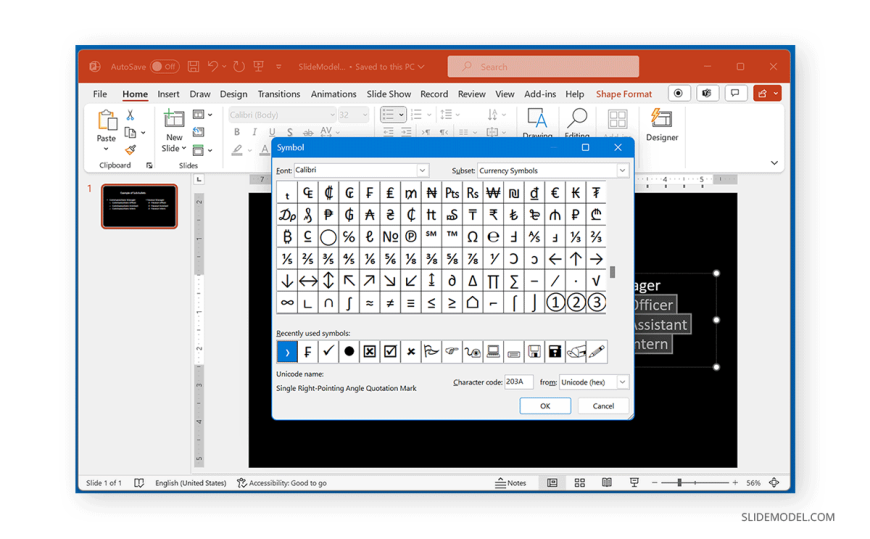Click the Editing magnifier icon
This screenshot has height=539, width=870.
tap(577, 118)
